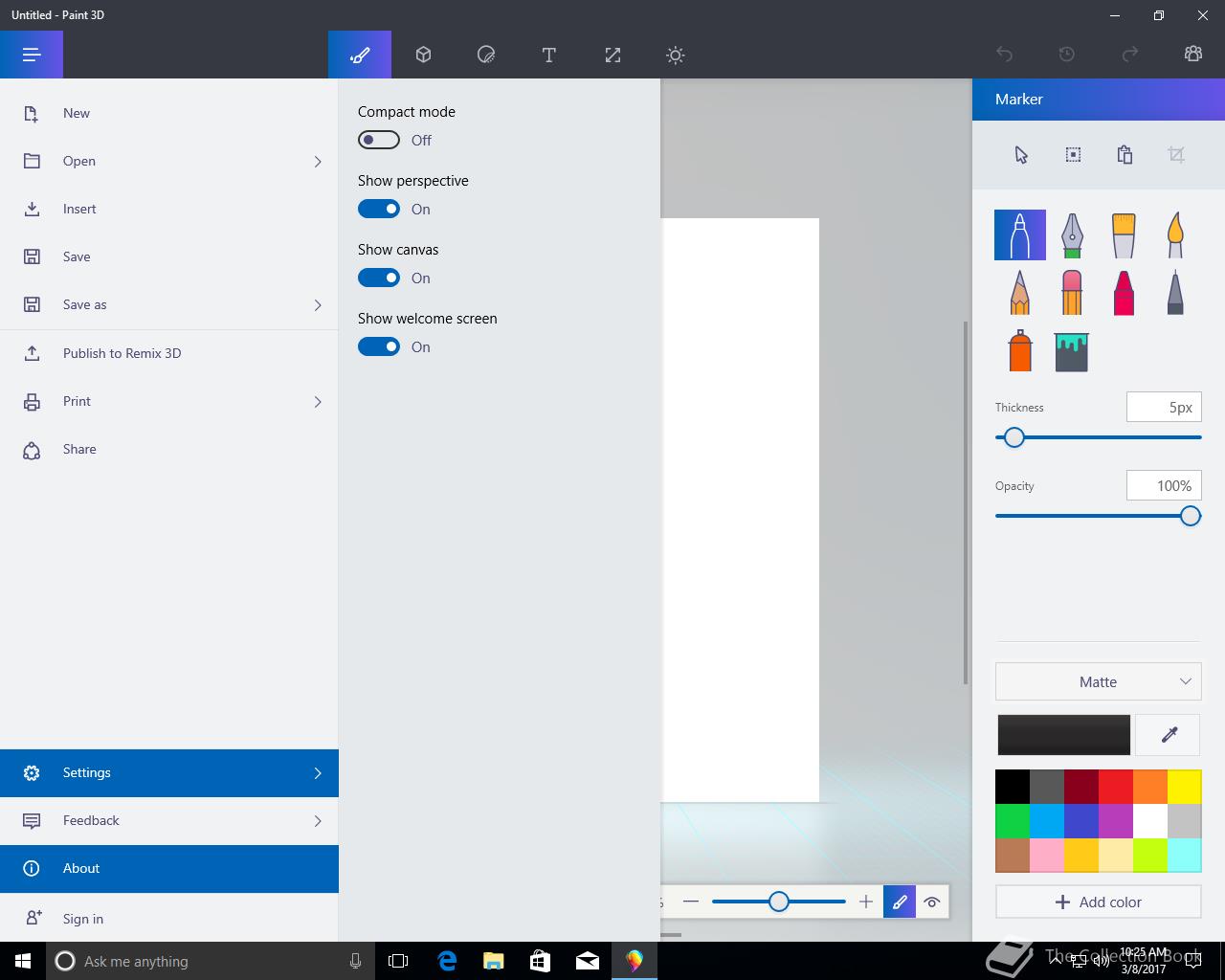Select the Marker brush tool
The width and height of the screenshot is (1225, 980).
point(1020,234)
